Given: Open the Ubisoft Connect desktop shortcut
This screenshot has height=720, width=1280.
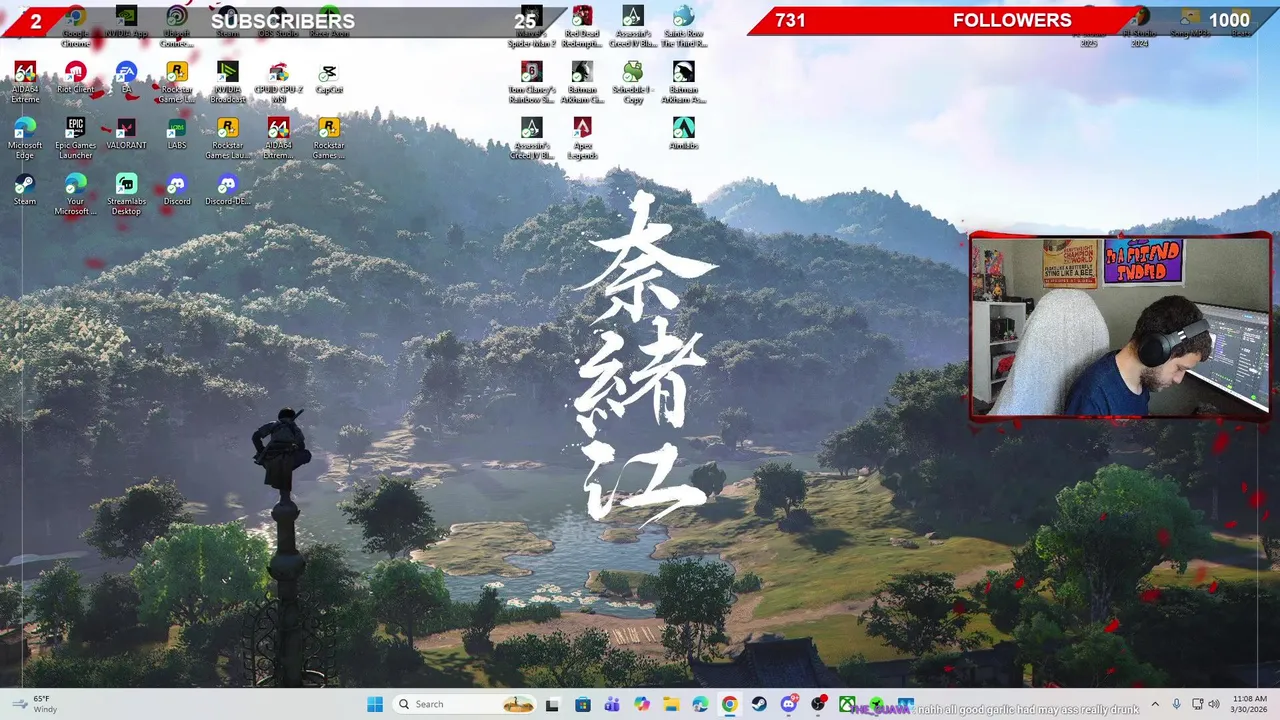Looking at the screenshot, I should pos(177,27).
